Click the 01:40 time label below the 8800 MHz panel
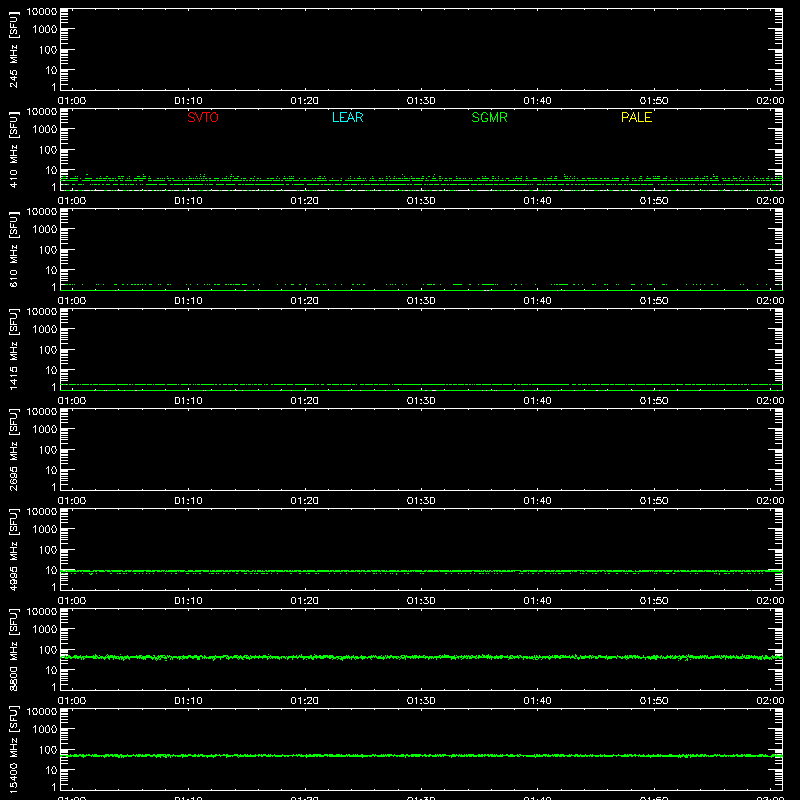This screenshot has height=800, width=800. pos(537,701)
